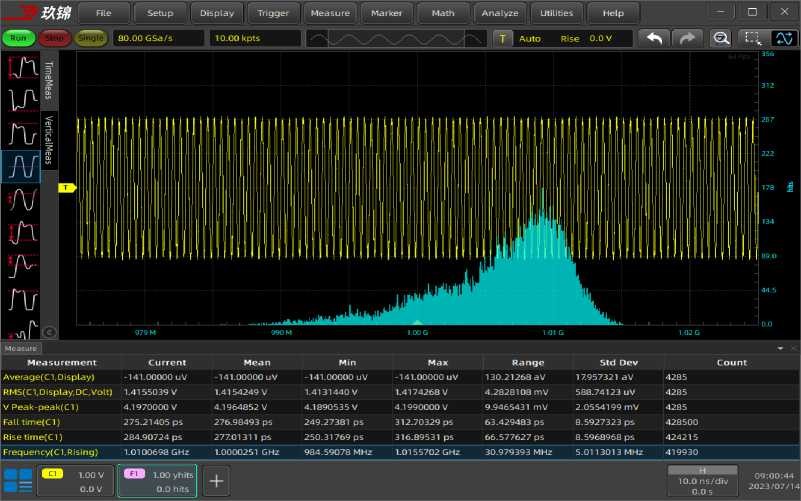Activate the zoom magnifier tool

click(x=721, y=38)
